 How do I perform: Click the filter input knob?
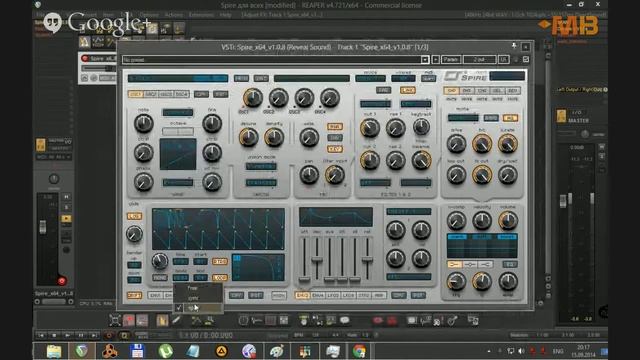334,175
